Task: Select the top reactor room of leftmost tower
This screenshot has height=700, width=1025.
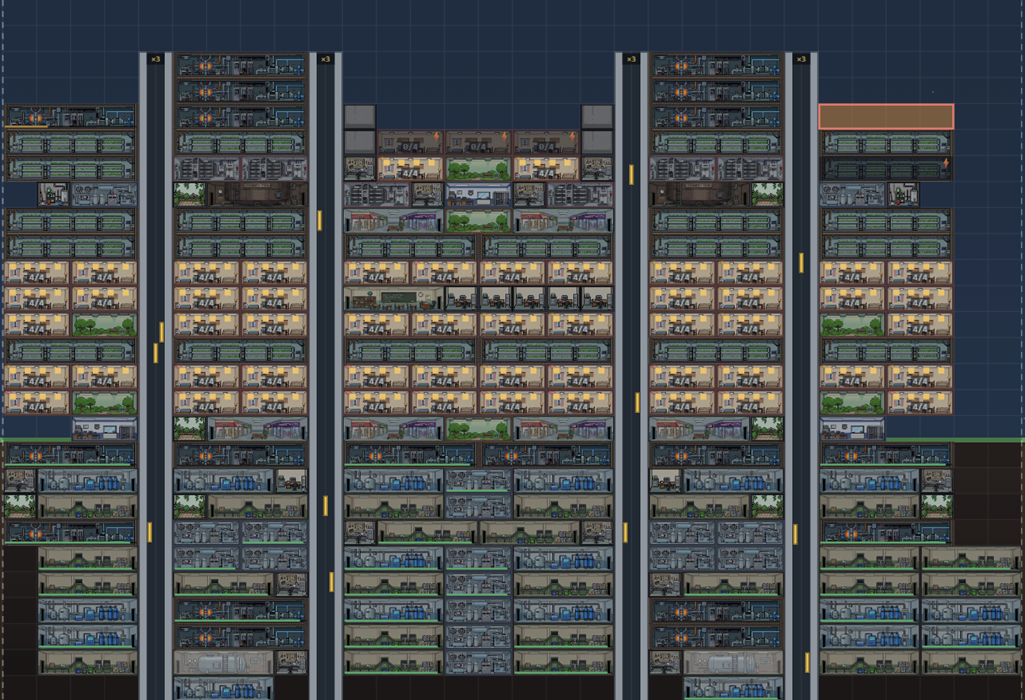Action: point(70,117)
